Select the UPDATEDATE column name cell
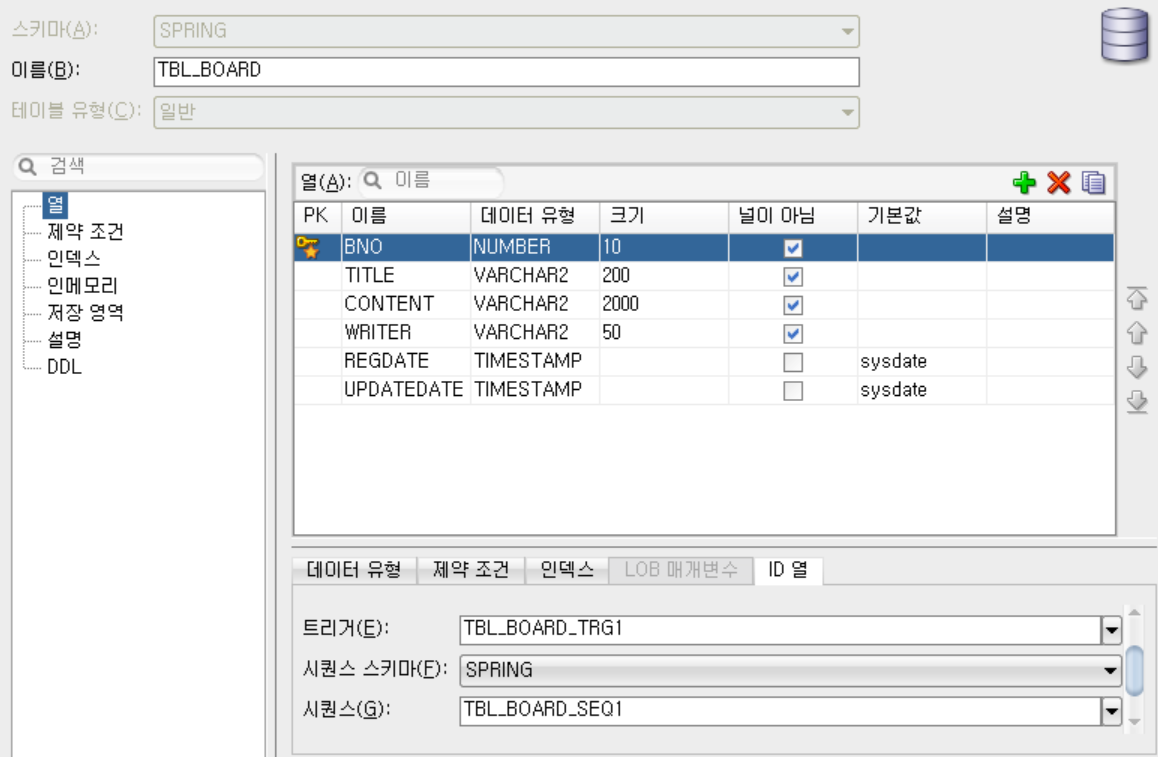Screen dimensions: 1158x757 405,390
